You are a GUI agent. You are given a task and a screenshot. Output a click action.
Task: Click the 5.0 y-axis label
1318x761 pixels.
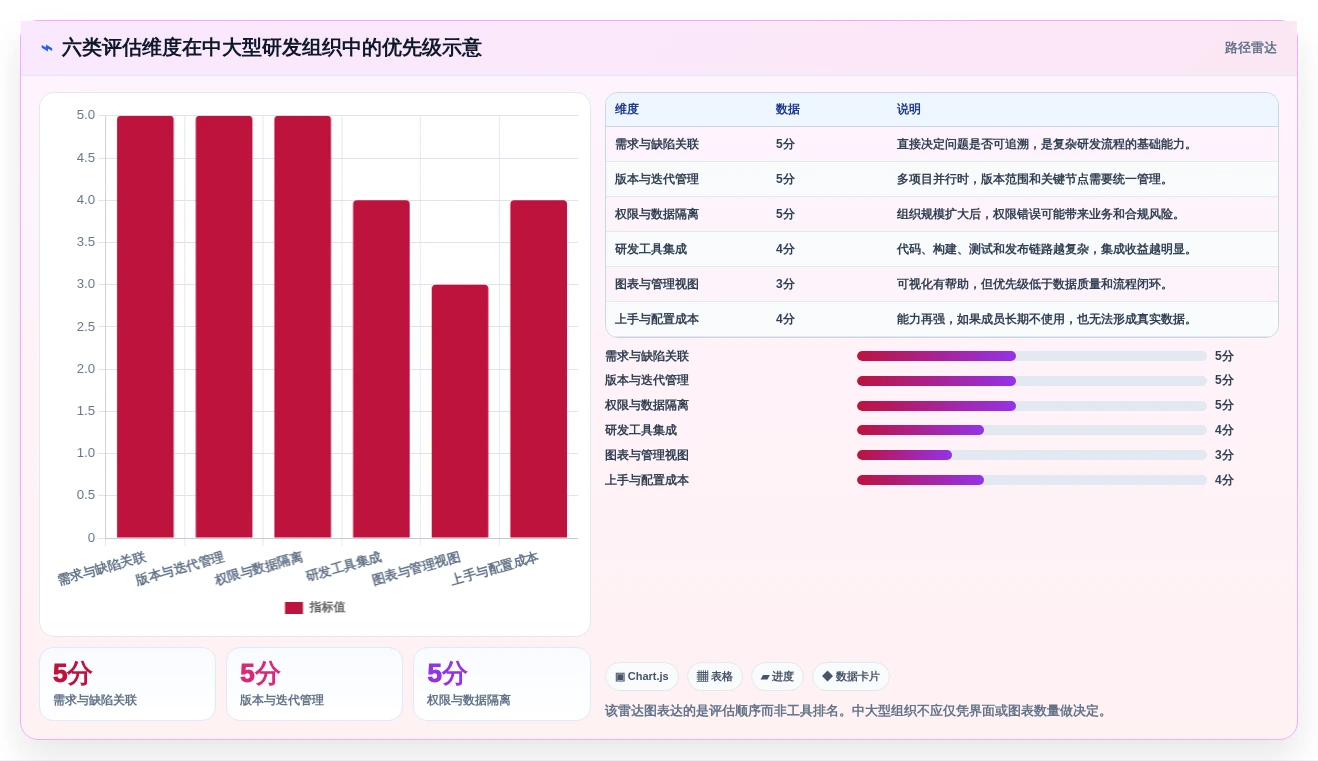(86, 115)
